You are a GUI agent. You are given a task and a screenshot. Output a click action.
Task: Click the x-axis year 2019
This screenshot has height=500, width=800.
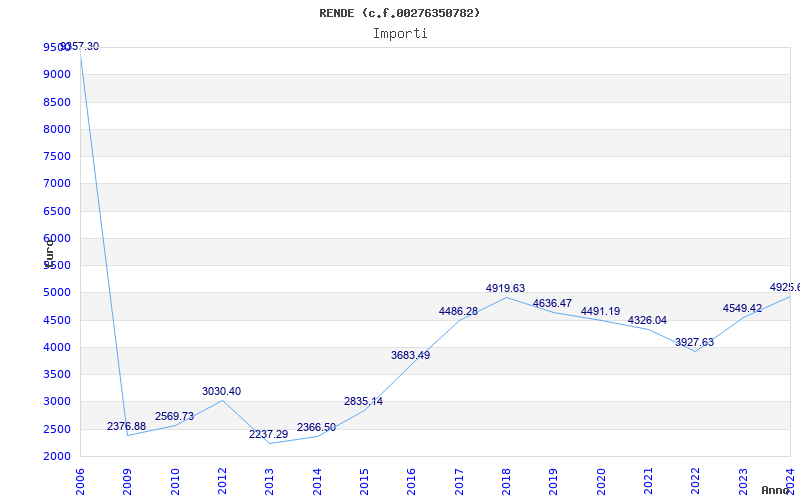point(554,482)
